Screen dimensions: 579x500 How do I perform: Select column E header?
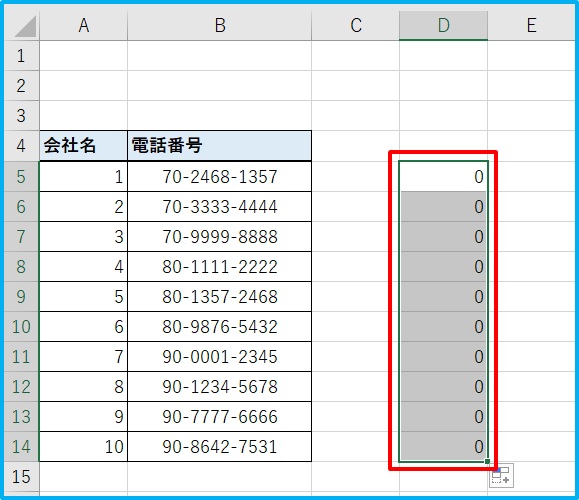pos(531,25)
